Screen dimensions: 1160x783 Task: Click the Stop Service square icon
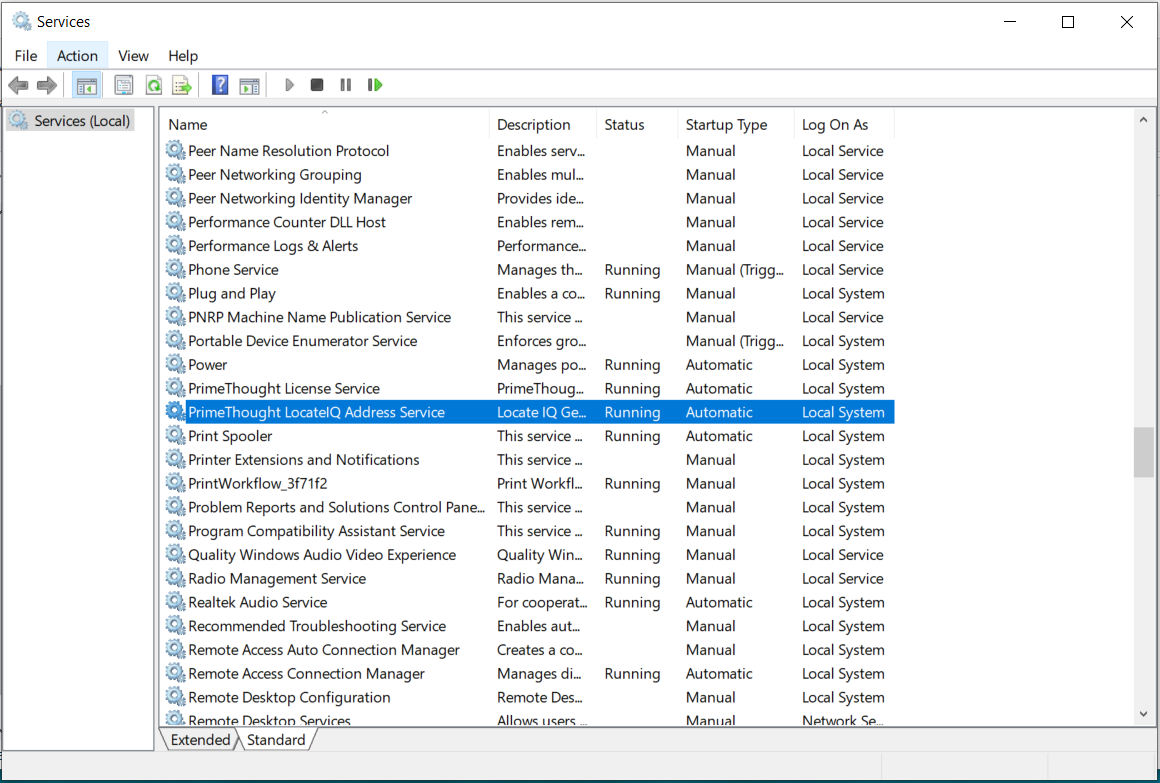317,85
